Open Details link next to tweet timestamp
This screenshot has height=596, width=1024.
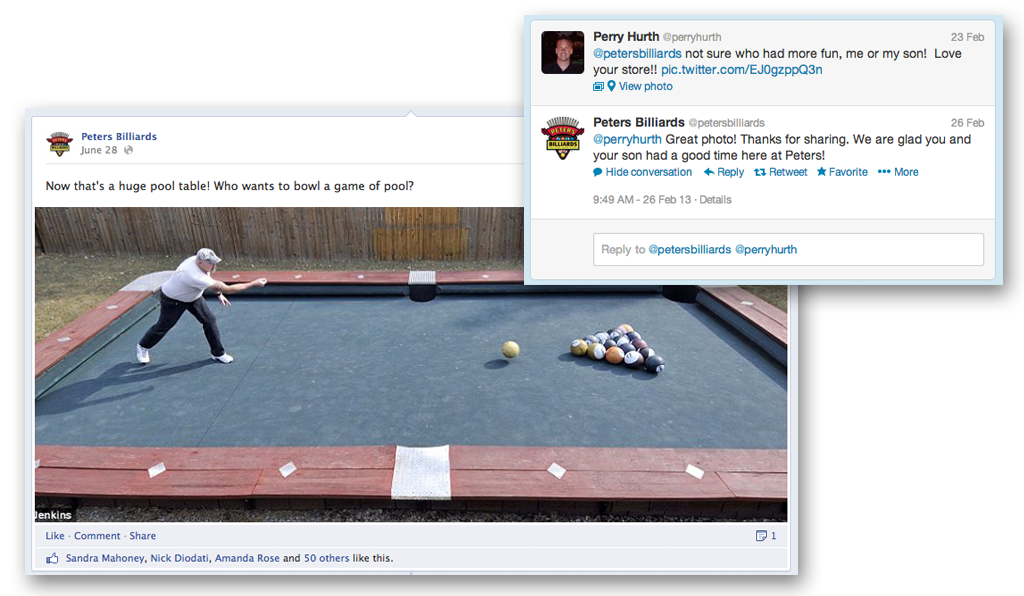[x=715, y=200]
